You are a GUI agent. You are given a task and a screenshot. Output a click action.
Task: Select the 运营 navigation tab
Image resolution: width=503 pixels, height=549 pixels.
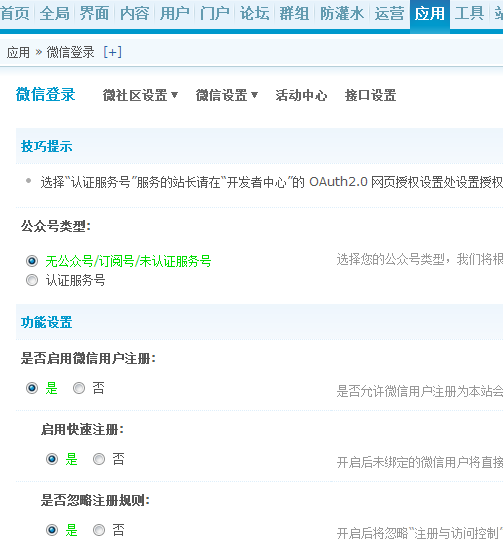point(390,14)
